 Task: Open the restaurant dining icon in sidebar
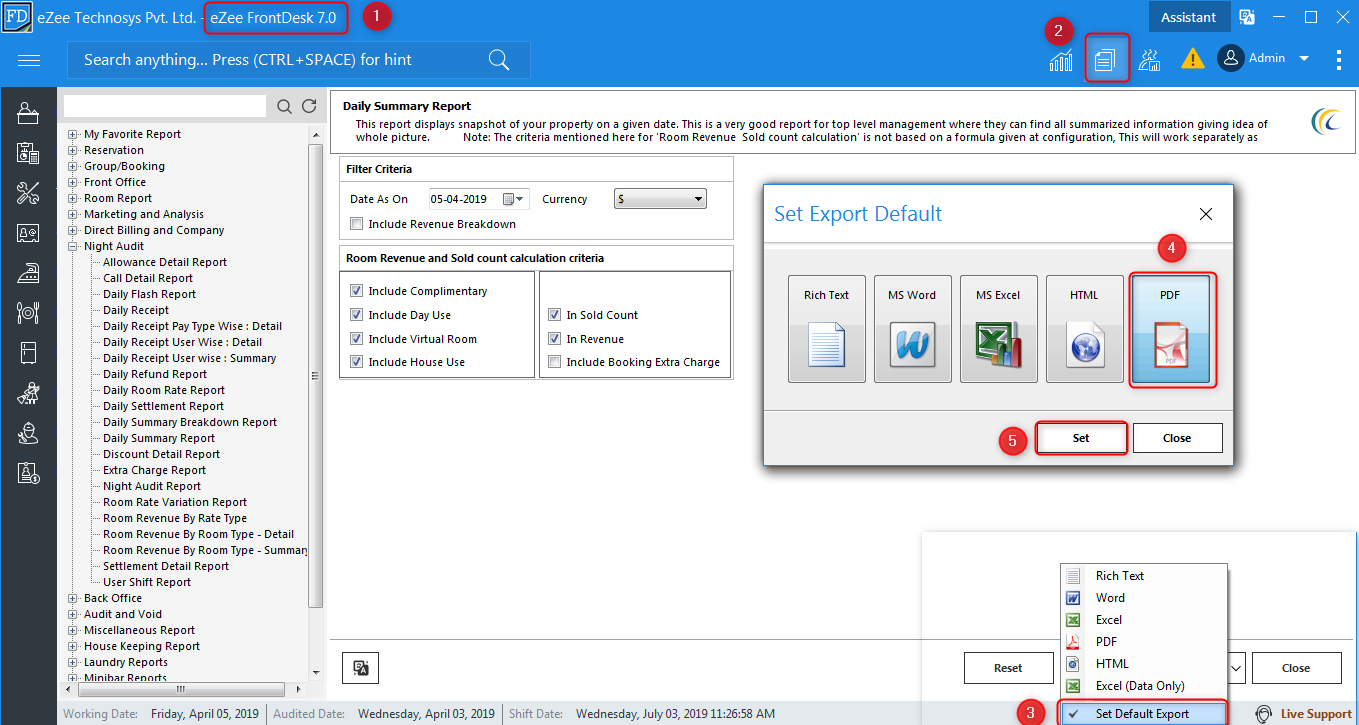28,313
